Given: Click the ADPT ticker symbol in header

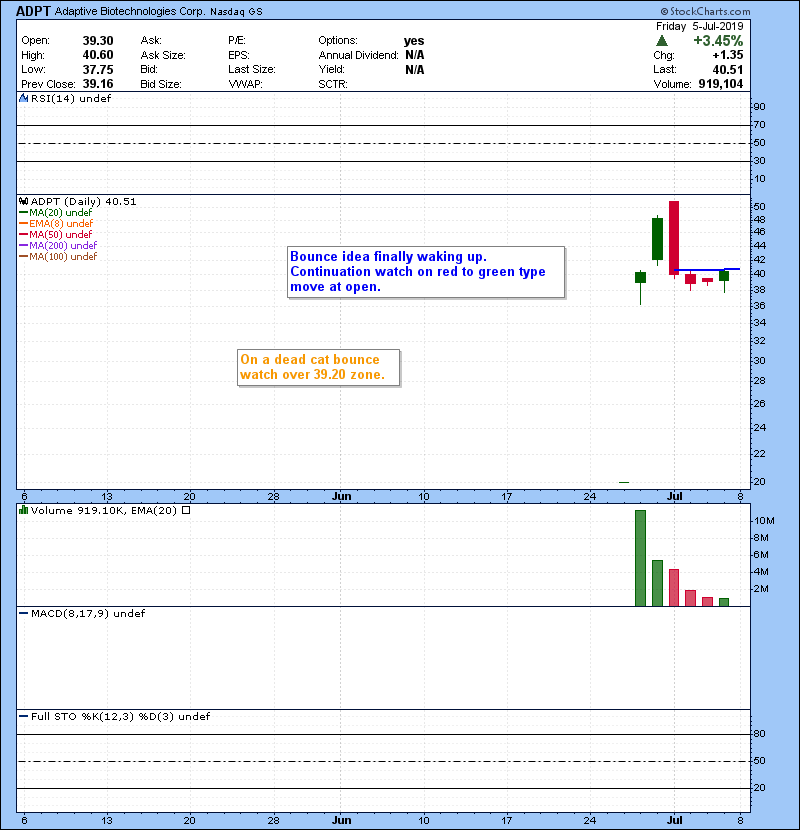Looking at the screenshot, I should (33, 11).
